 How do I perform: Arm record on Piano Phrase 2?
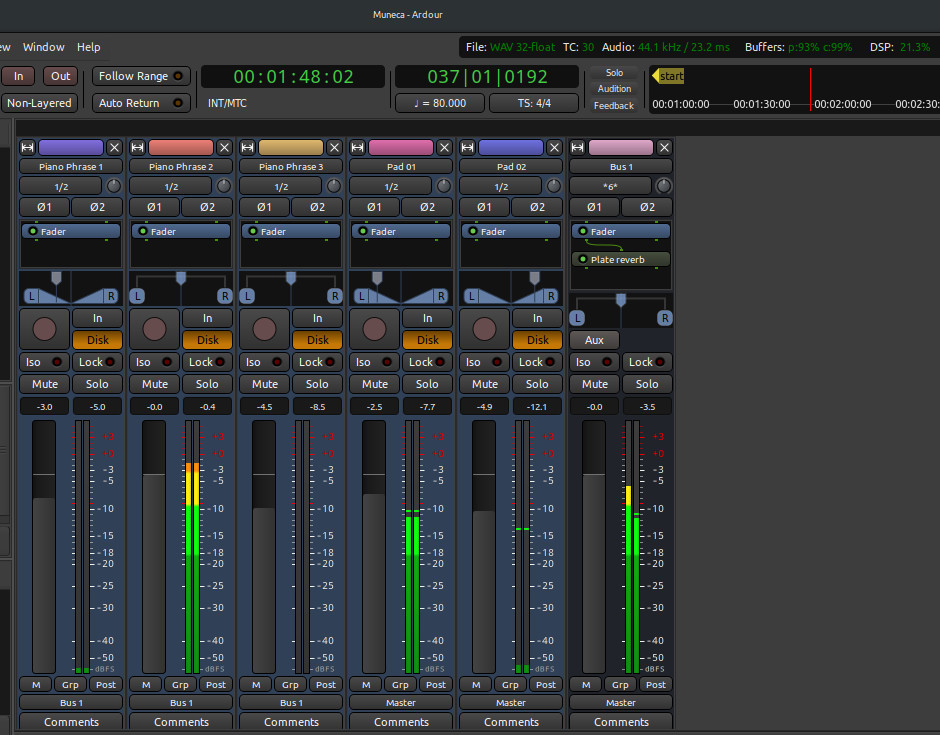click(x=154, y=329)
